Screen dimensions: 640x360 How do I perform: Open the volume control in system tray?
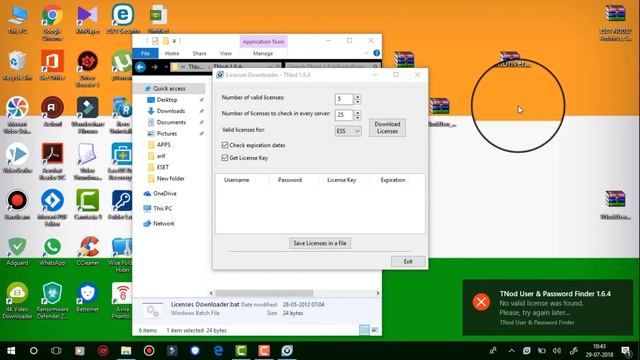point(557,351)
